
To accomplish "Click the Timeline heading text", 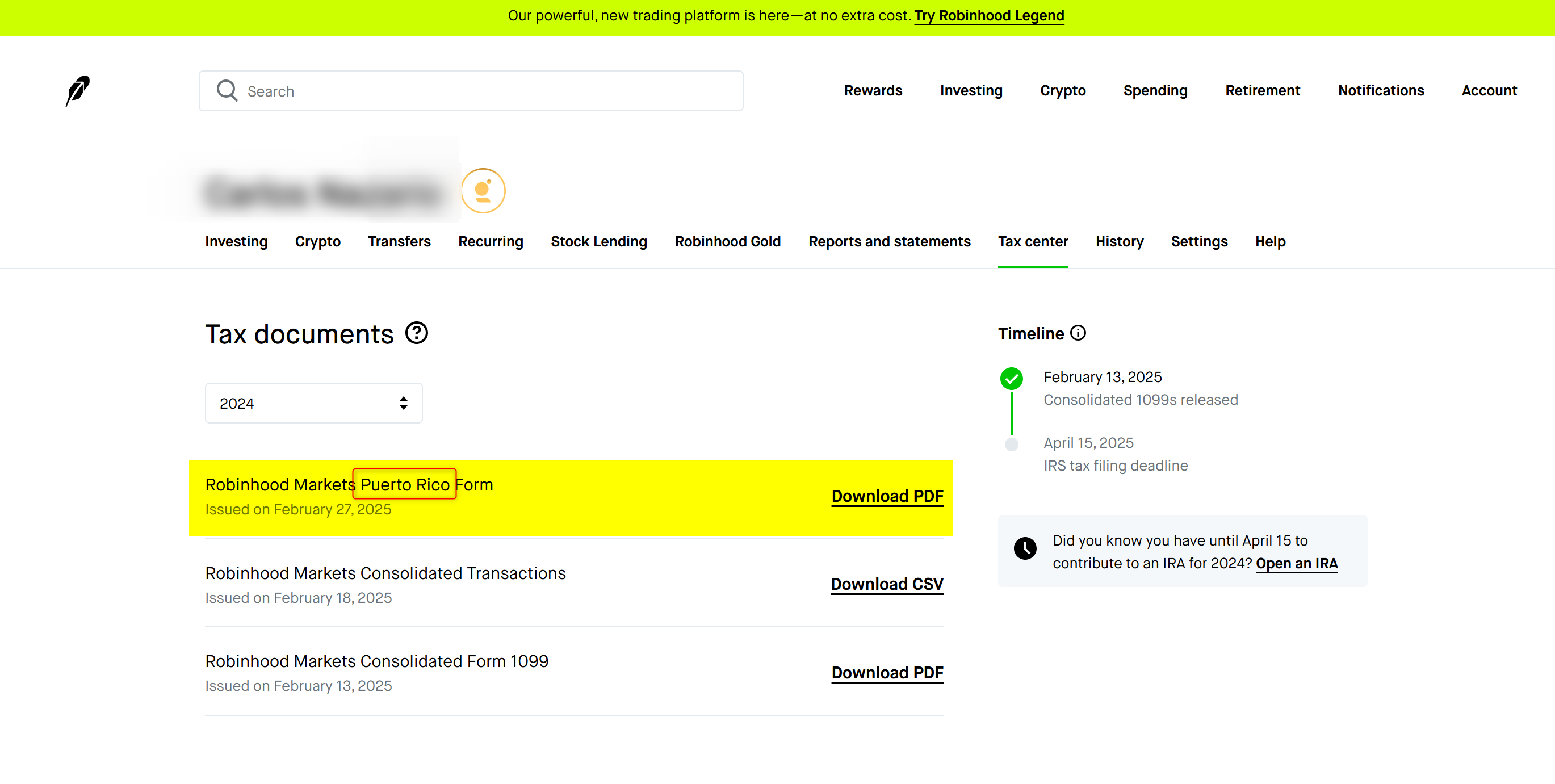I will (x=1030, y=334).
